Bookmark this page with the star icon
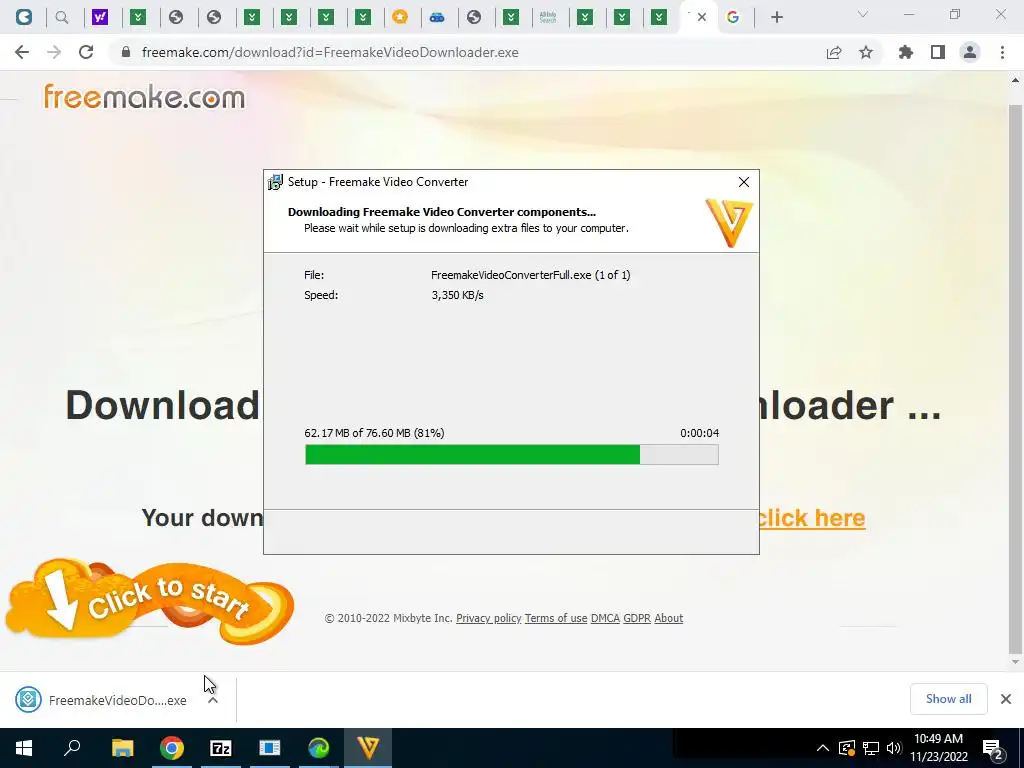The width and height of the screenshot is (1024, 768). (x=866, y=52)
